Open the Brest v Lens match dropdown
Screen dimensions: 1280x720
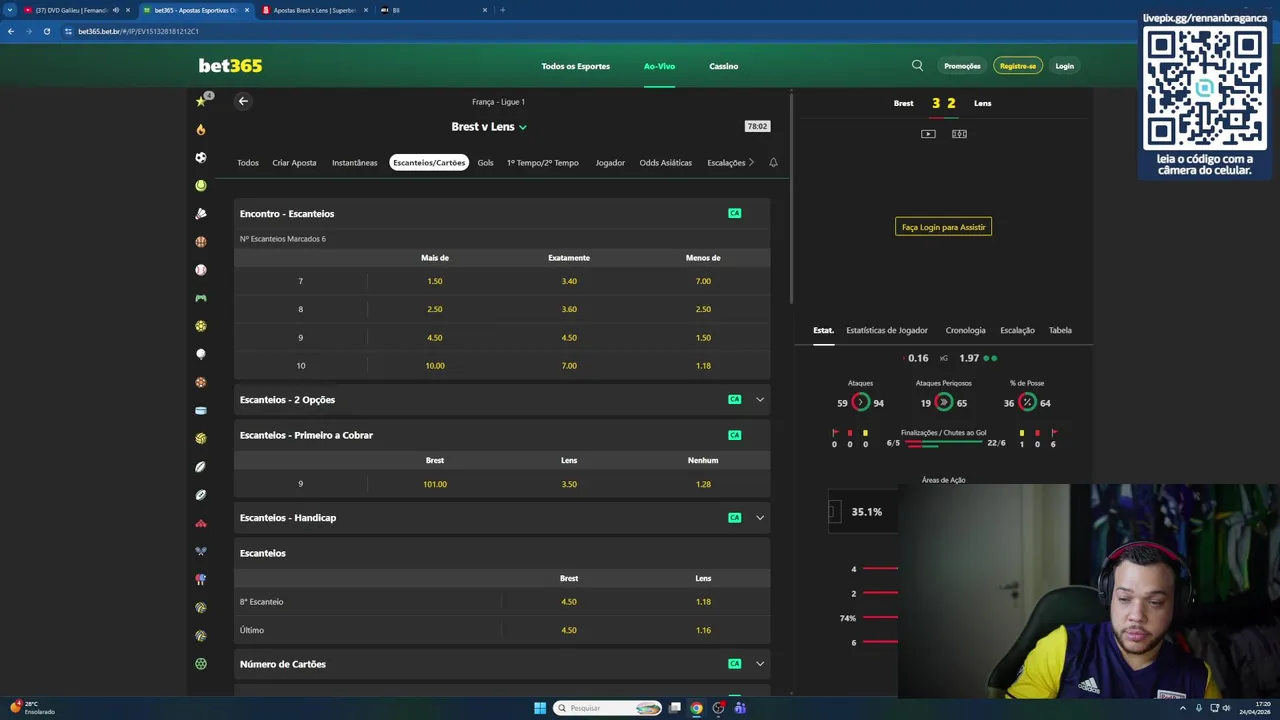click(489, 127)
